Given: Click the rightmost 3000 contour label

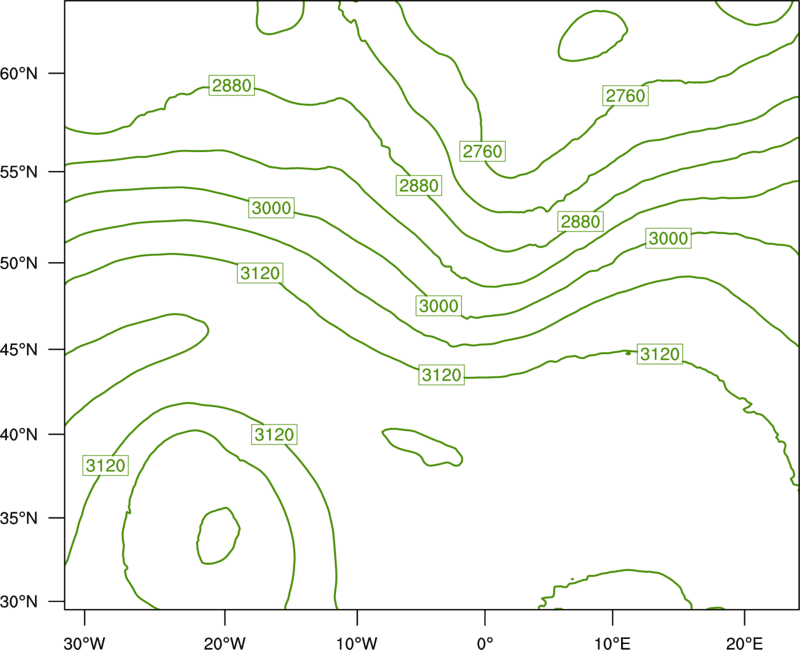Looking at the screenshot, I should [x=668, y=238].
